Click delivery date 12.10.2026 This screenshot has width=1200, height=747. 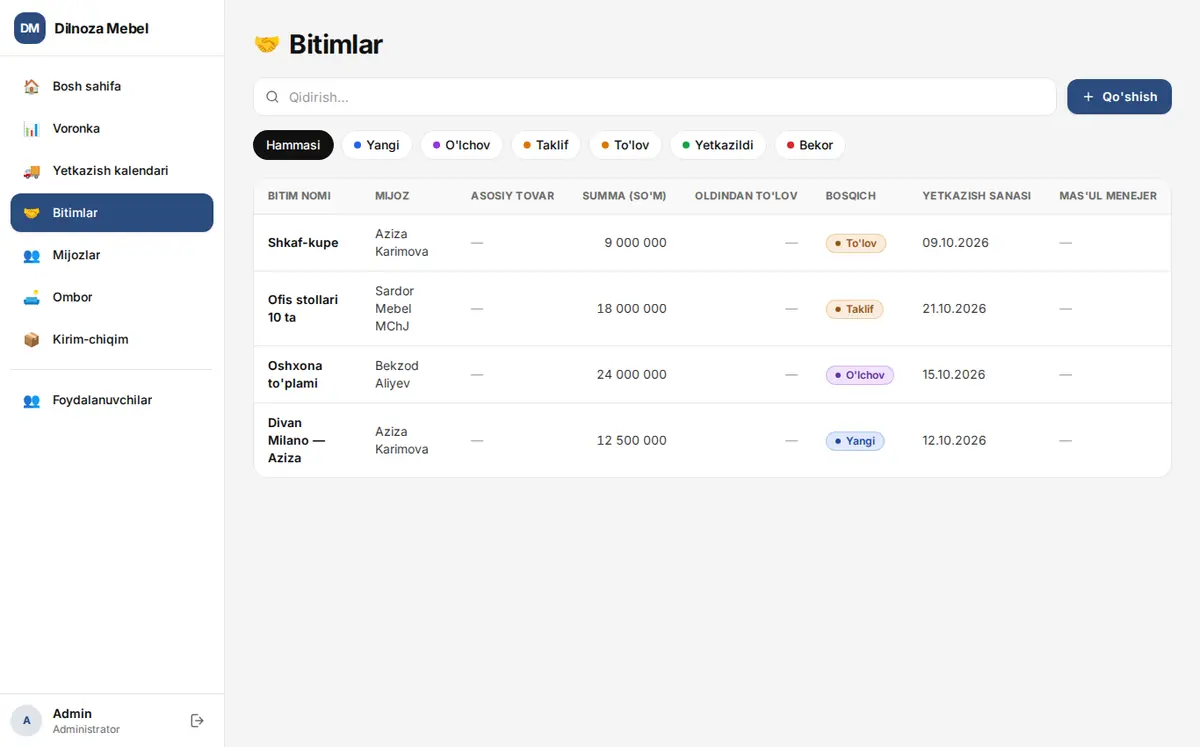[954, 440]
